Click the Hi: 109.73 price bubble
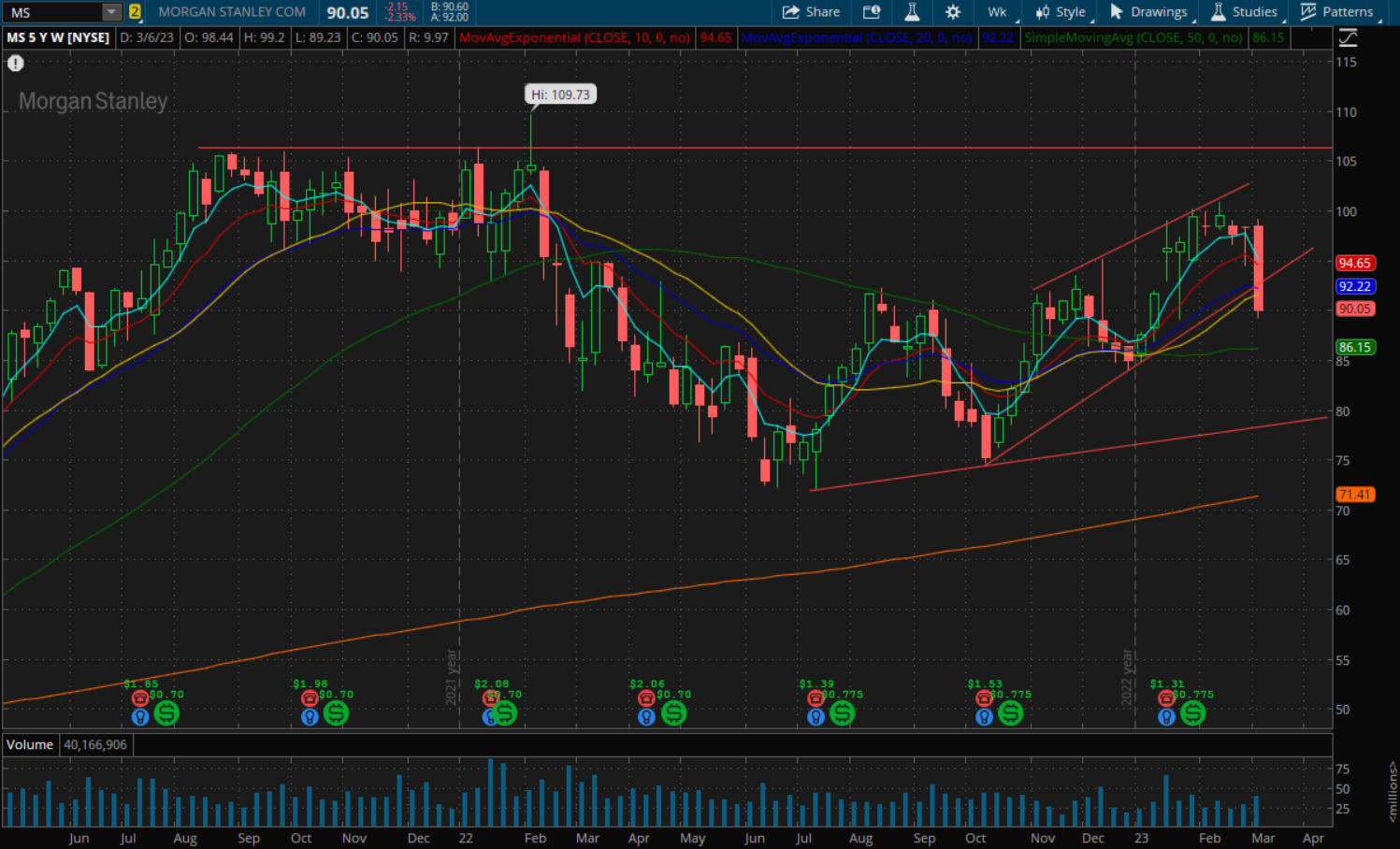This screenshot has width=1400, height=849. 560,94
